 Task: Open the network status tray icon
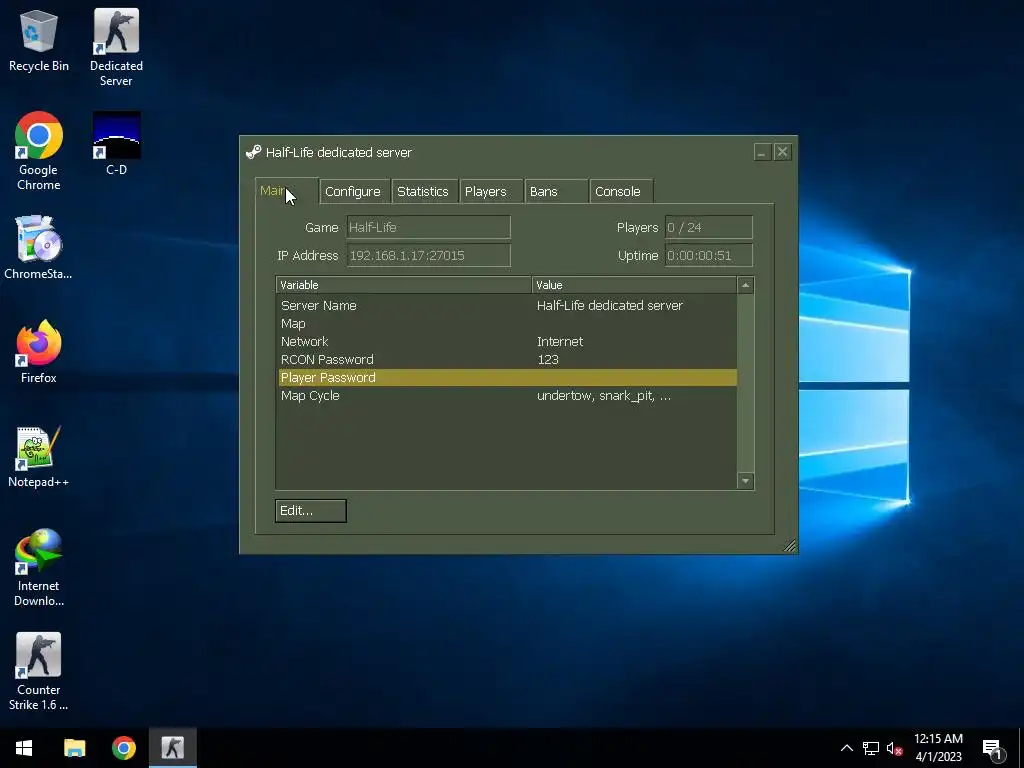point(871,748)
